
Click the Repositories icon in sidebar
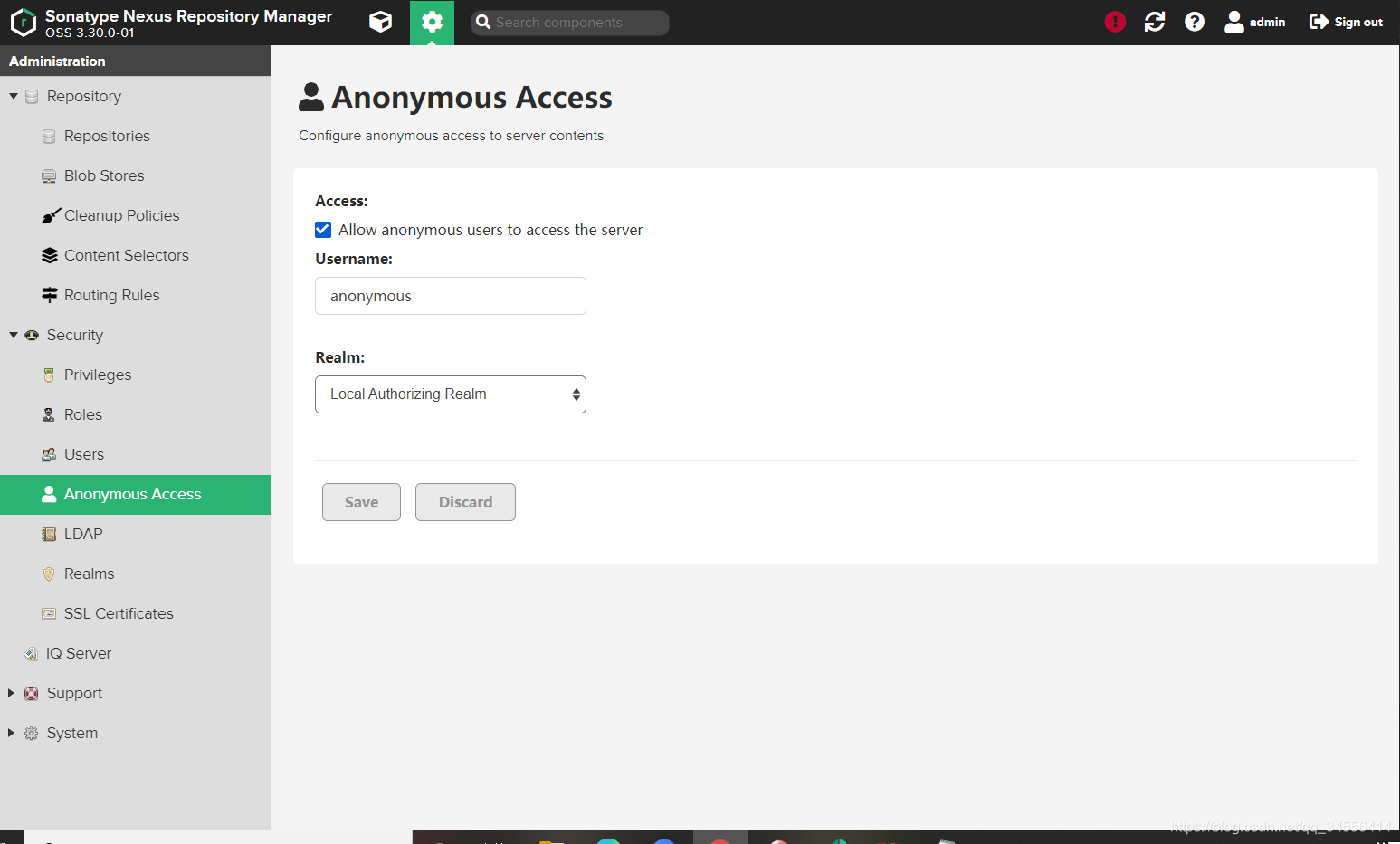pos(49,136)
